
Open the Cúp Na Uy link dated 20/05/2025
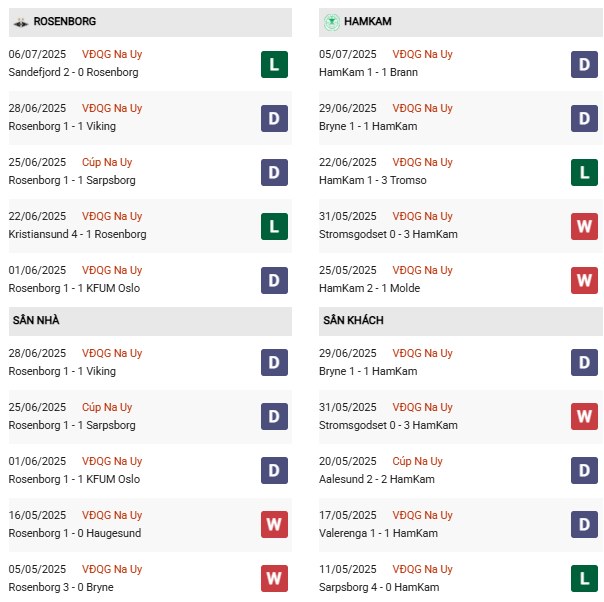pyautogui.click(x=418, y=462)
